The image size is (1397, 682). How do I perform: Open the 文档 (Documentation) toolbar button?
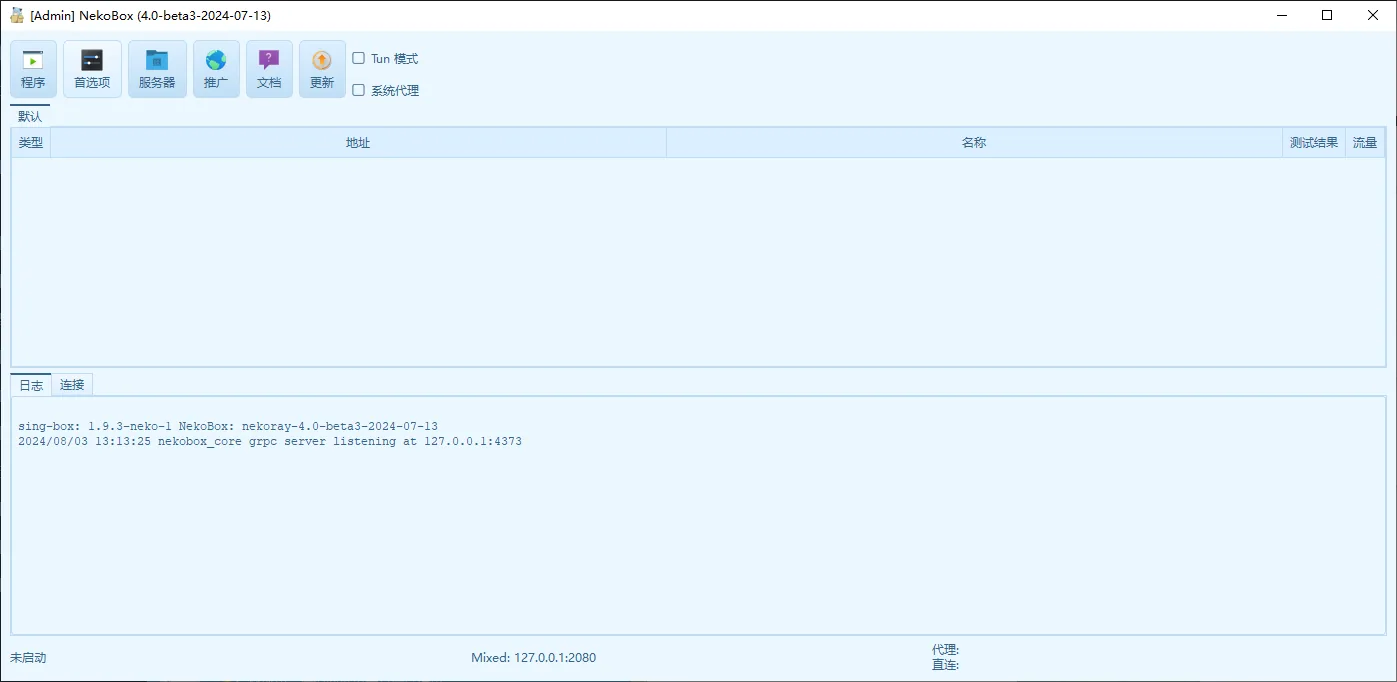pos(269,69)
